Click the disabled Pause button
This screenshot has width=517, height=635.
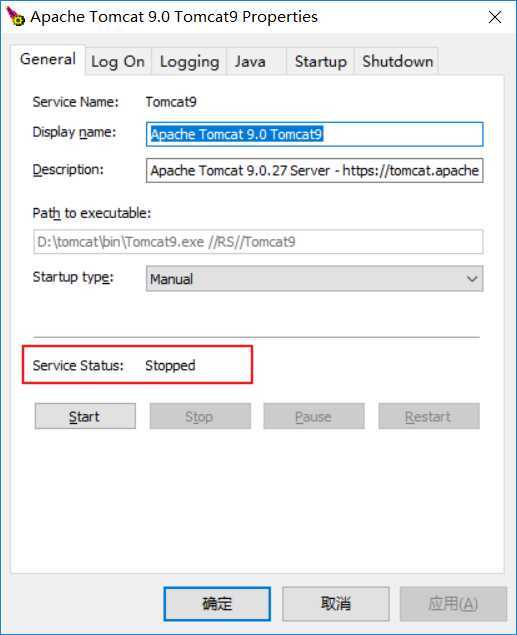click(x=314, y=416)
